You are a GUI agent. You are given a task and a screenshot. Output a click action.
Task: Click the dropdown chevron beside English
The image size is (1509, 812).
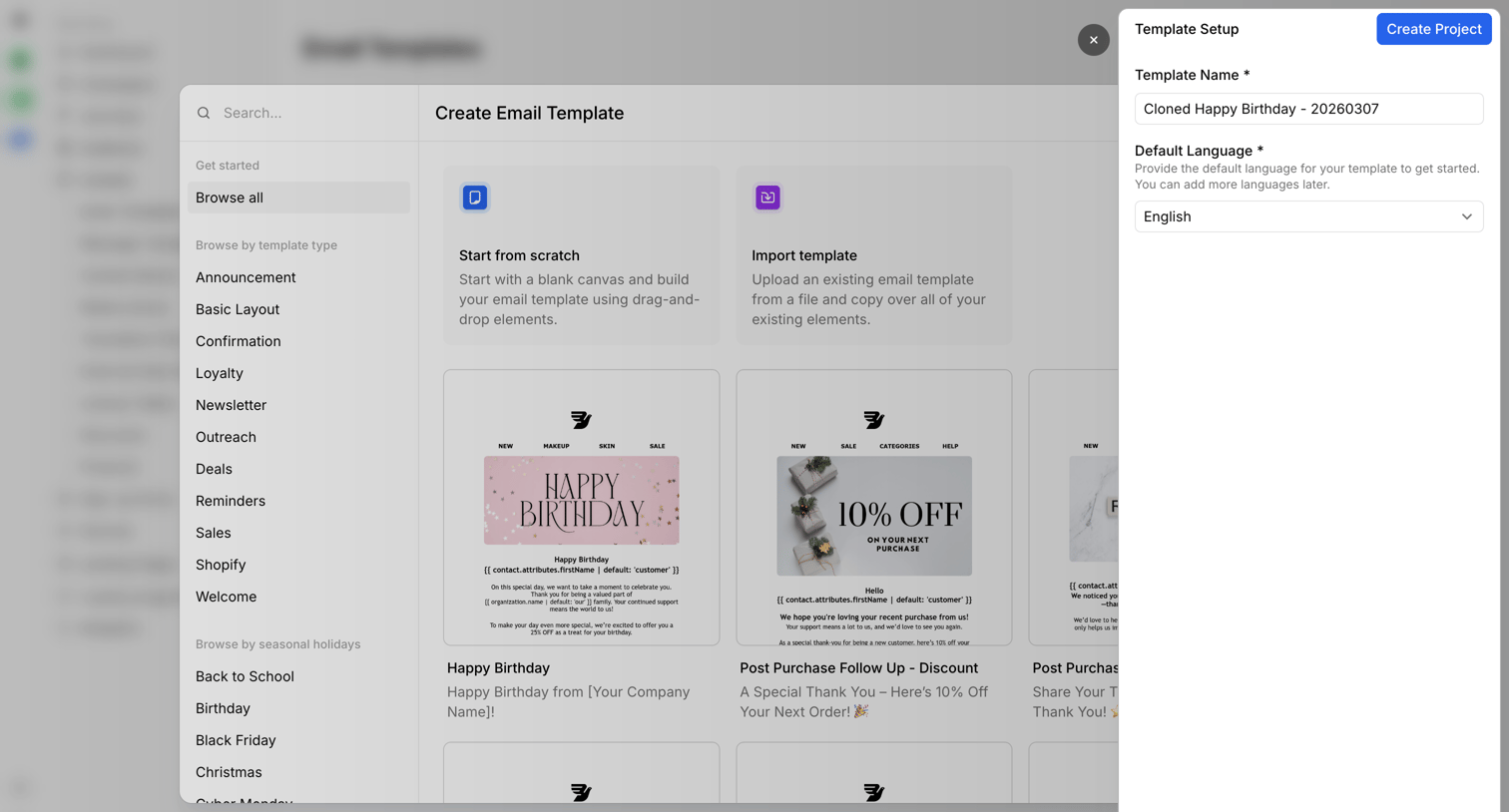tap(1466, 216)
